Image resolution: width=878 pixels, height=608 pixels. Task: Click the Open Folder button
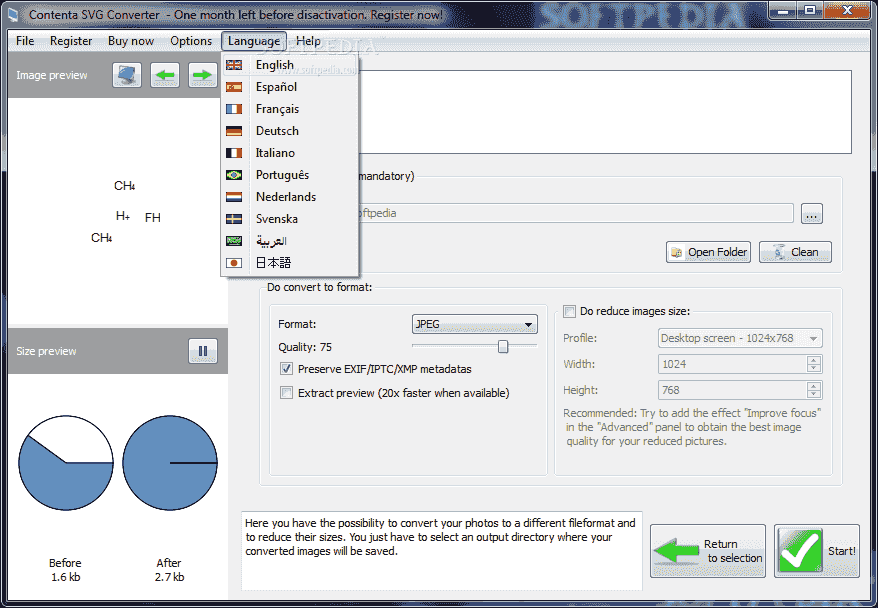click(x=708, y=252)
